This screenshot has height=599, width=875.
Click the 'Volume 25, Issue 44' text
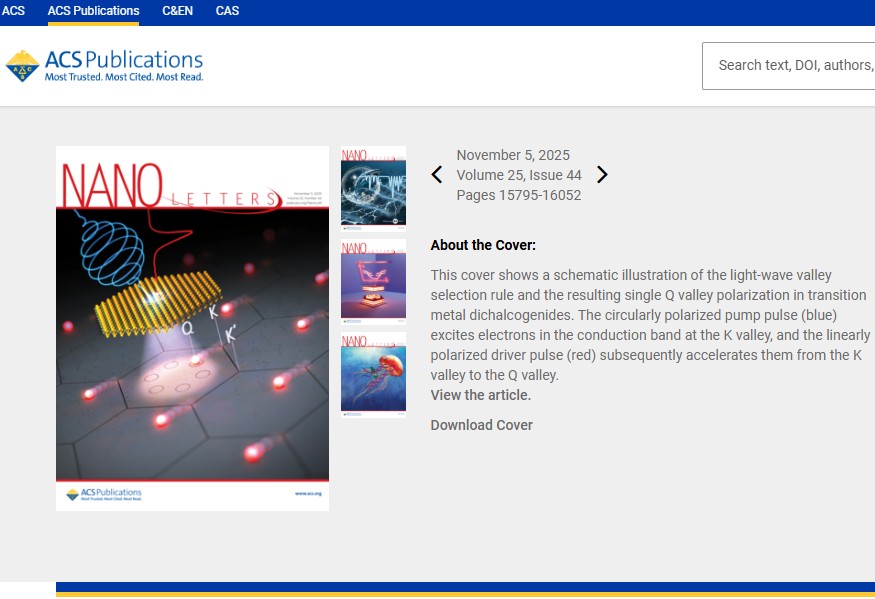tap(519, 175)
